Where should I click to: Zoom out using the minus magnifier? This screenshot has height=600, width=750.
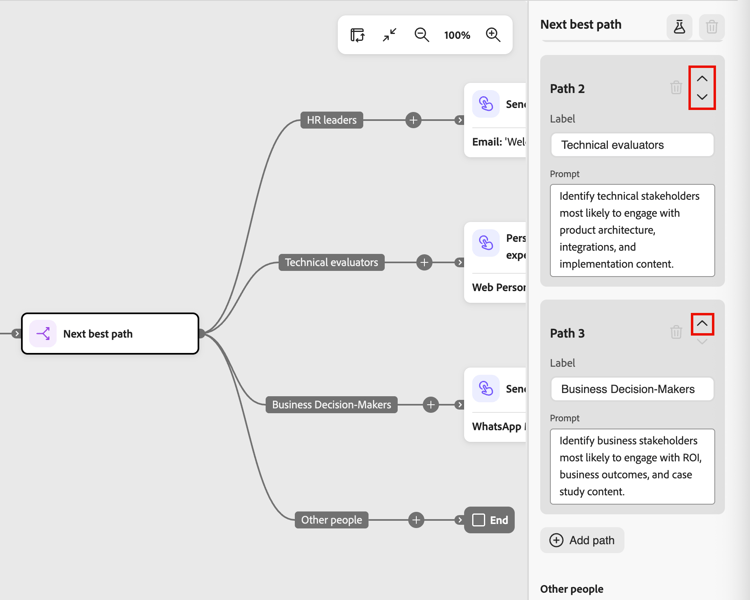[x=421, y=35]
